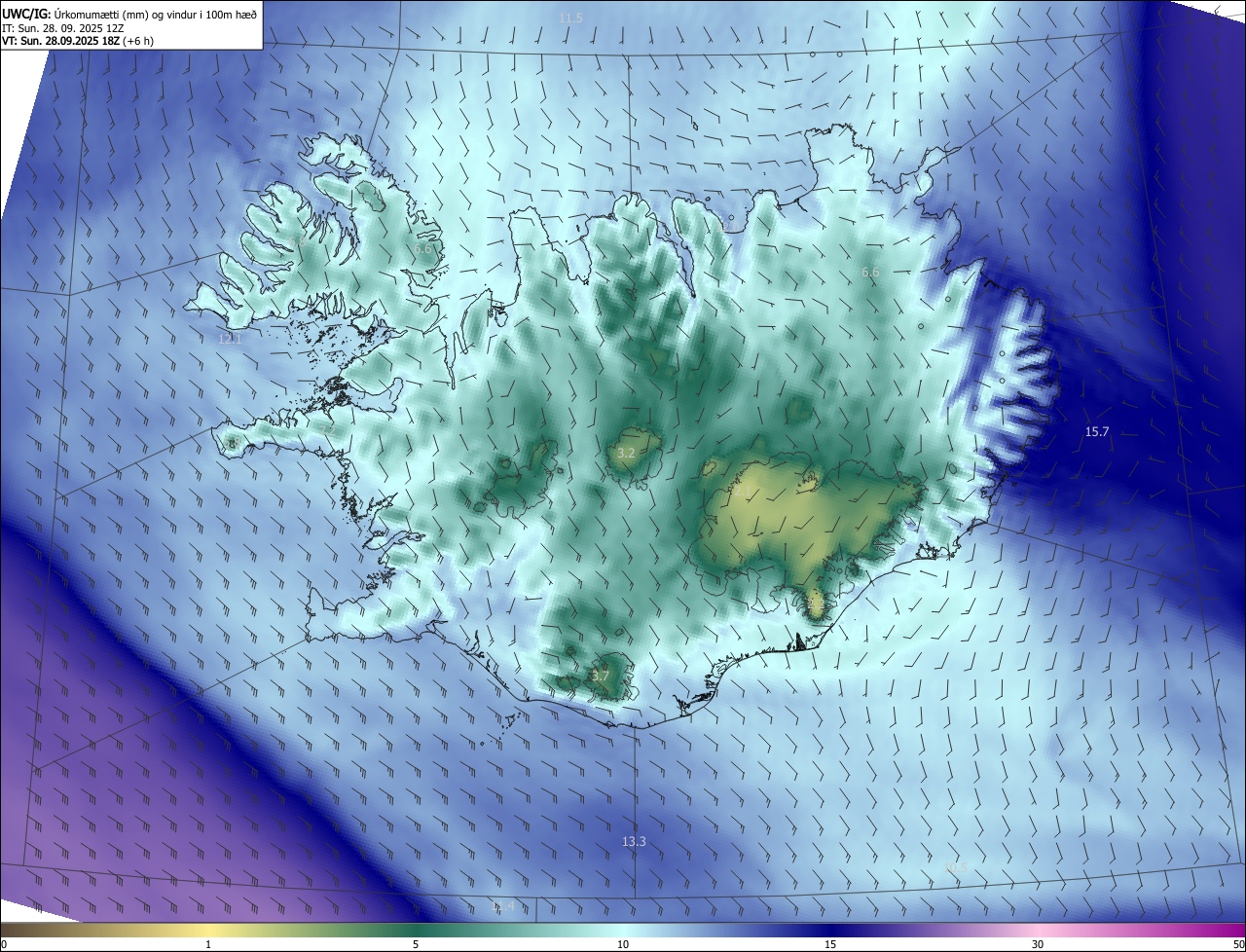Screen dimensions: 1246x952
Task: Click the colour scale tick labelled 15
Action: click(830, 944)
